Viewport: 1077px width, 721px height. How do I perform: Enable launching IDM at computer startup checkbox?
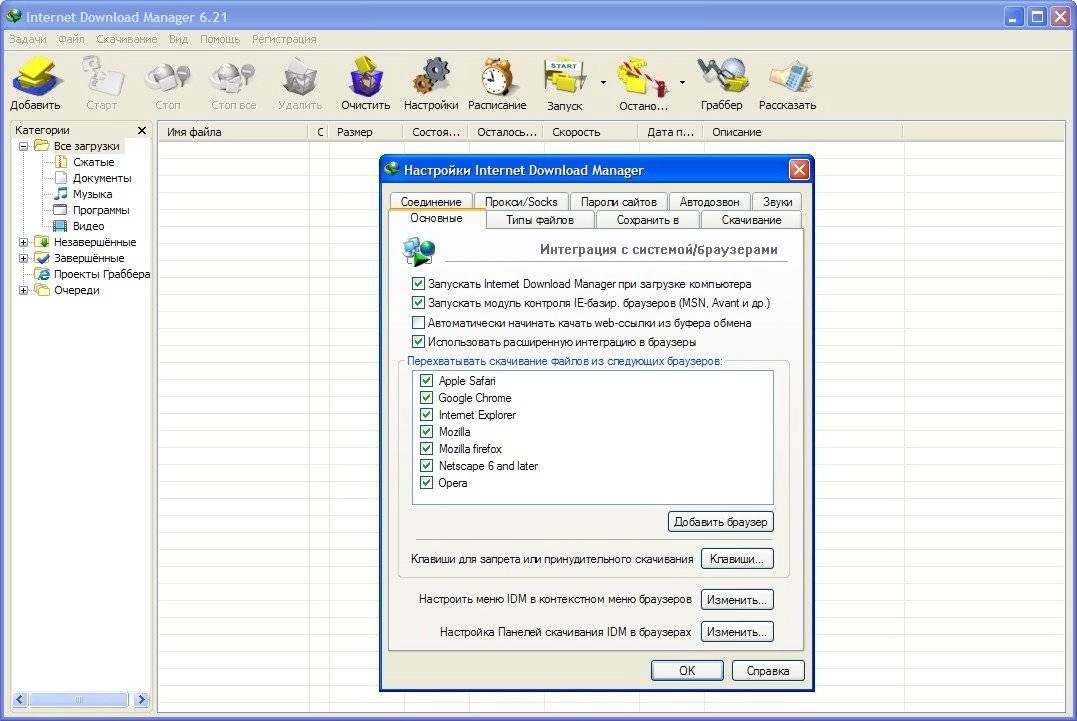tap(418, 283)
